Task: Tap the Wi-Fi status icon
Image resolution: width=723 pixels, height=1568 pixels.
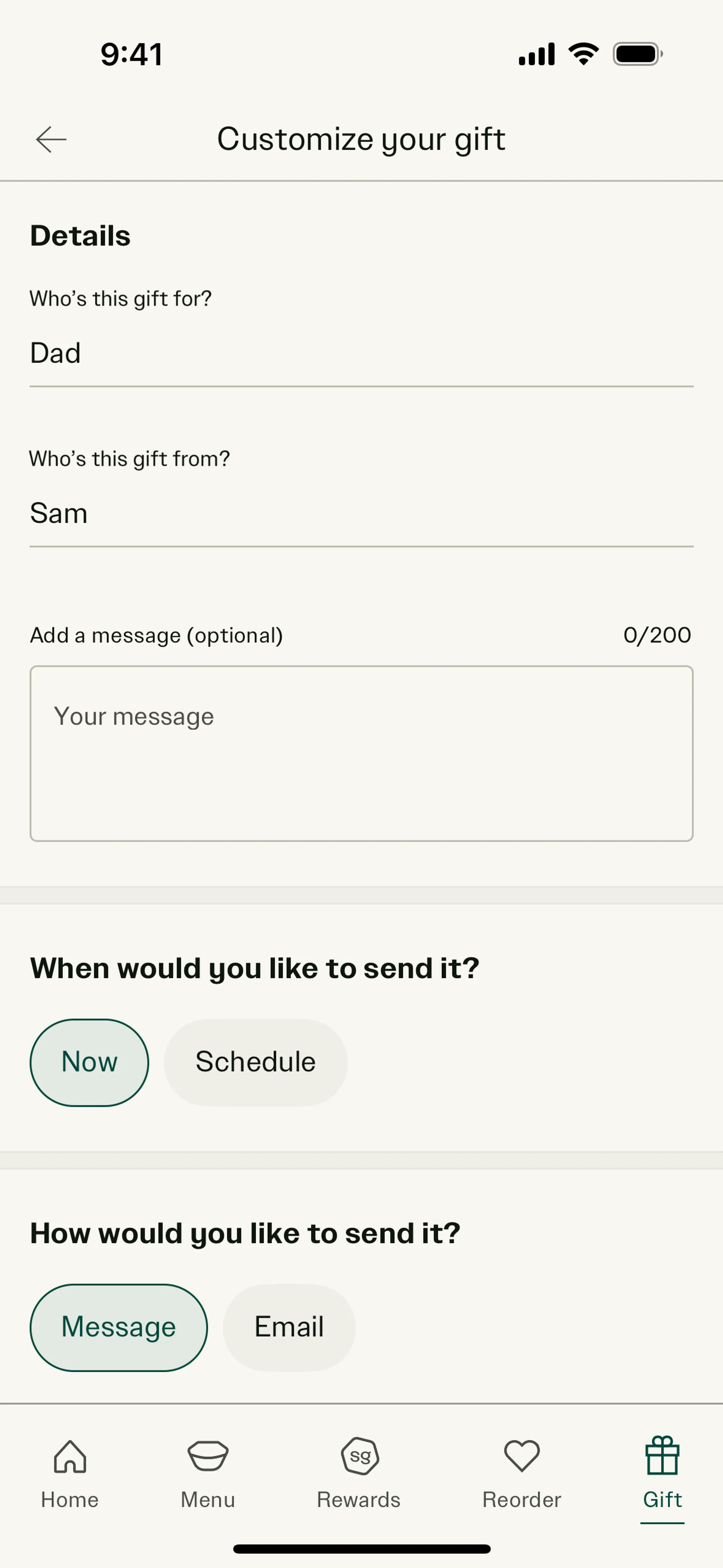Action: (x=583, y=54)
